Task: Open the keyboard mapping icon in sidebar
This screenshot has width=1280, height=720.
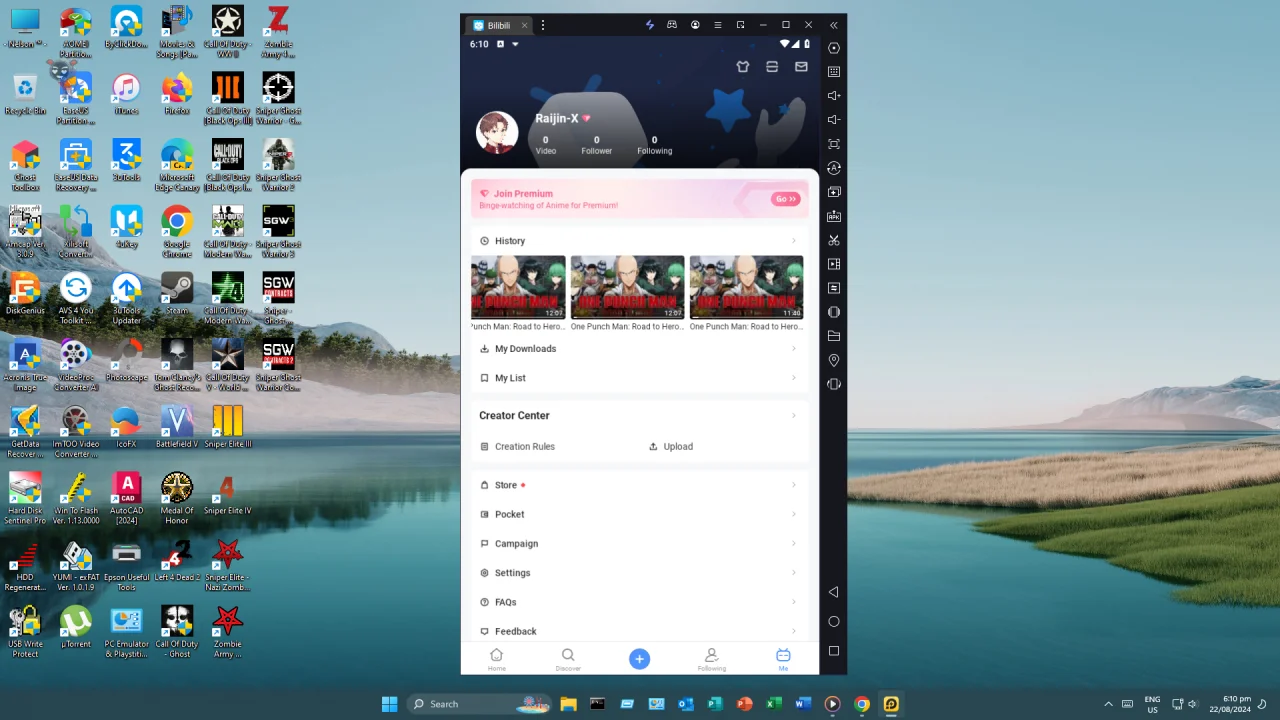Action: (834, 72)
